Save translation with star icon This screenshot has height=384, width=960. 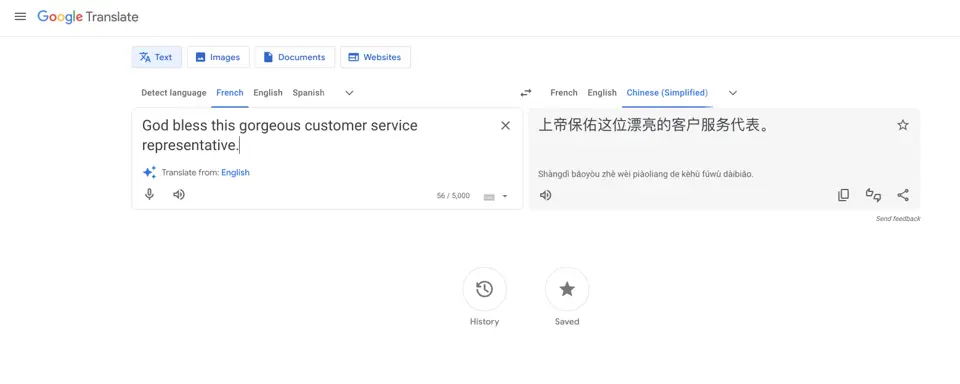point(903,126)
